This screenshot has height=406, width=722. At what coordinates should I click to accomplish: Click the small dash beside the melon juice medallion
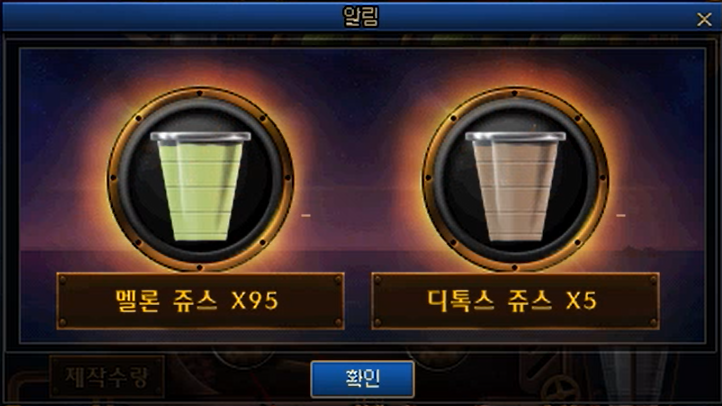tap(306, 215)
